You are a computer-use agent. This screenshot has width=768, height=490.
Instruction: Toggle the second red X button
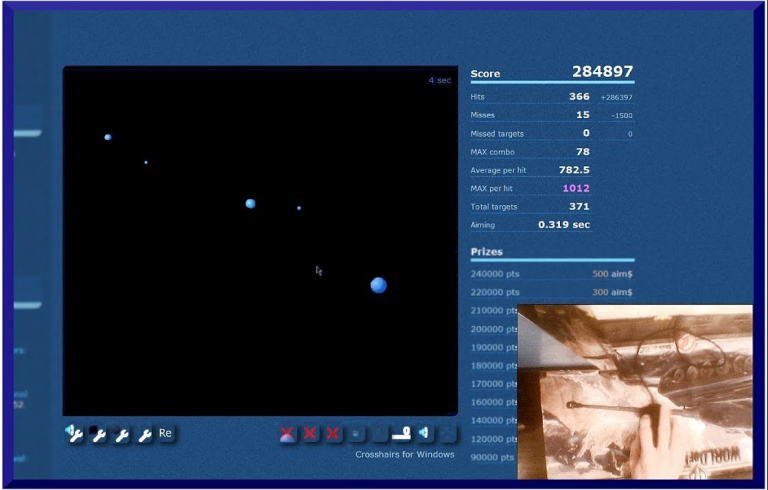click(311, 433)
